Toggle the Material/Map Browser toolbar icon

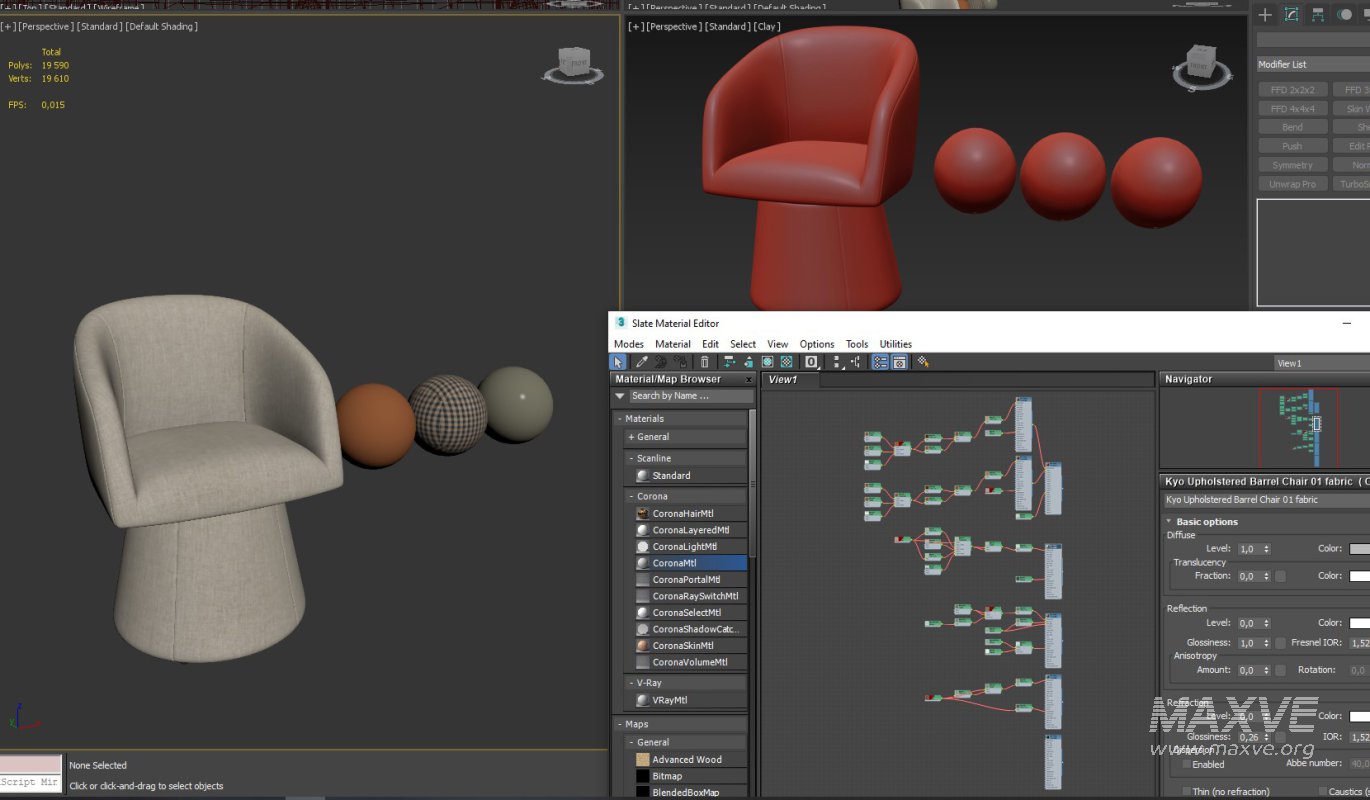tap(880, 362)
